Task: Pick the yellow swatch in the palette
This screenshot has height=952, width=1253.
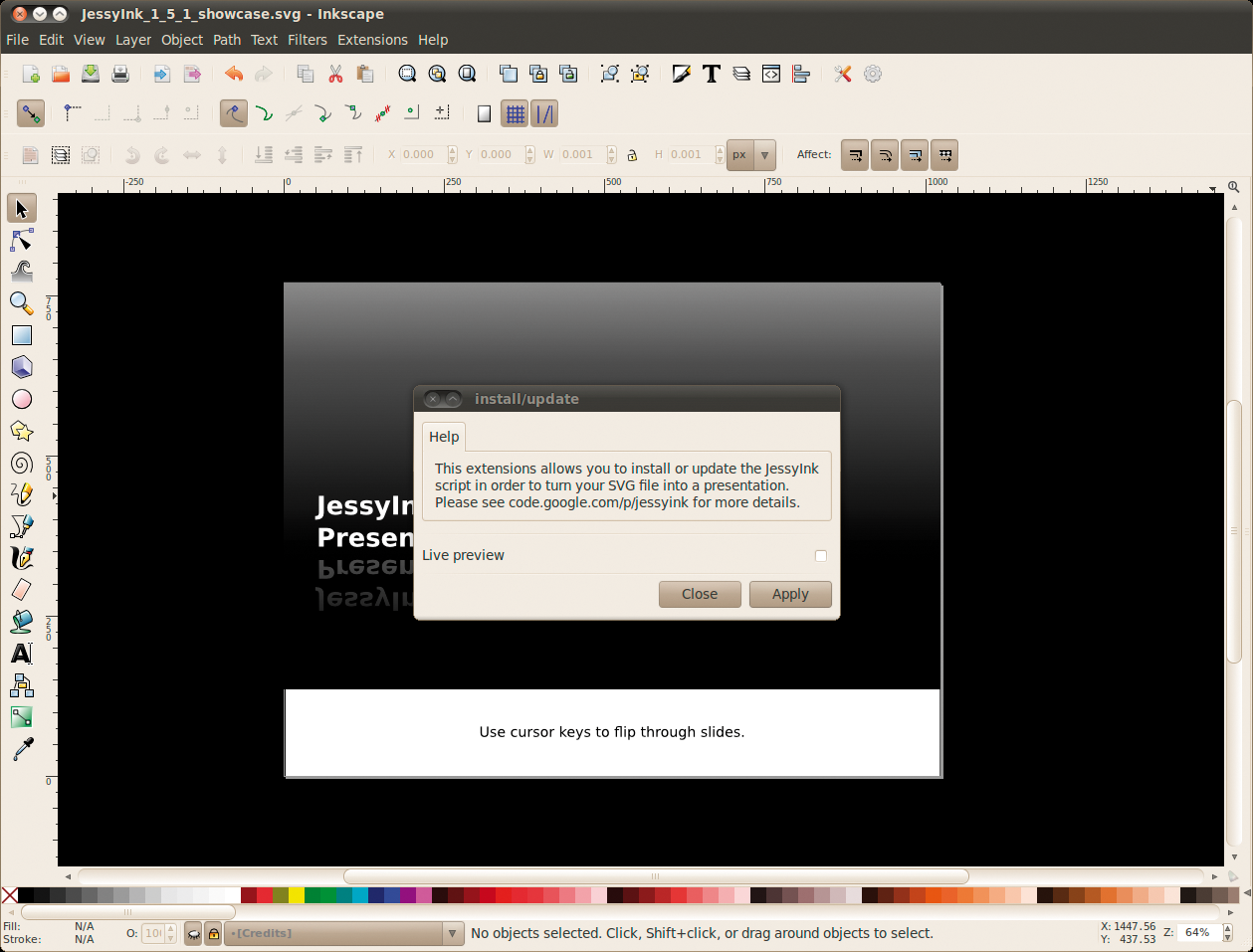Action: 297,895
